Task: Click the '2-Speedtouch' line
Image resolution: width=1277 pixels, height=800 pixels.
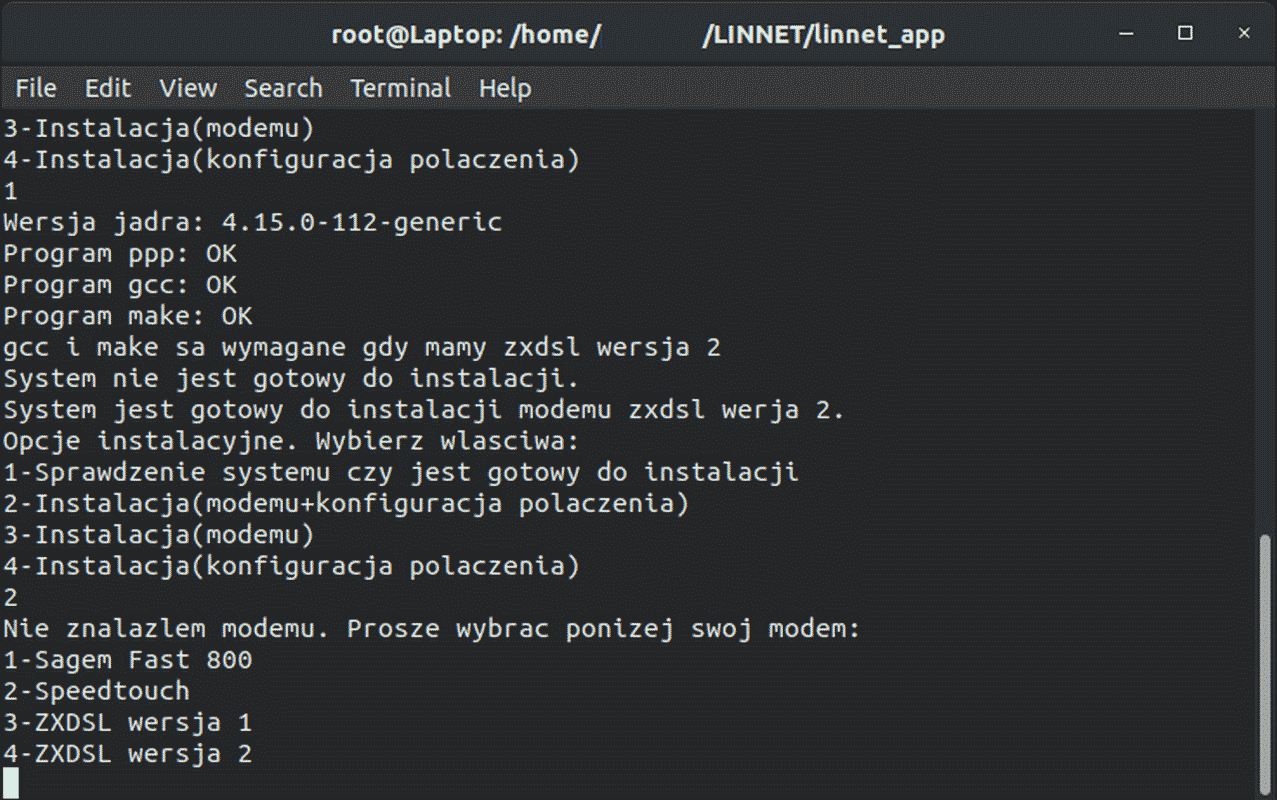Action: [96, 691]
